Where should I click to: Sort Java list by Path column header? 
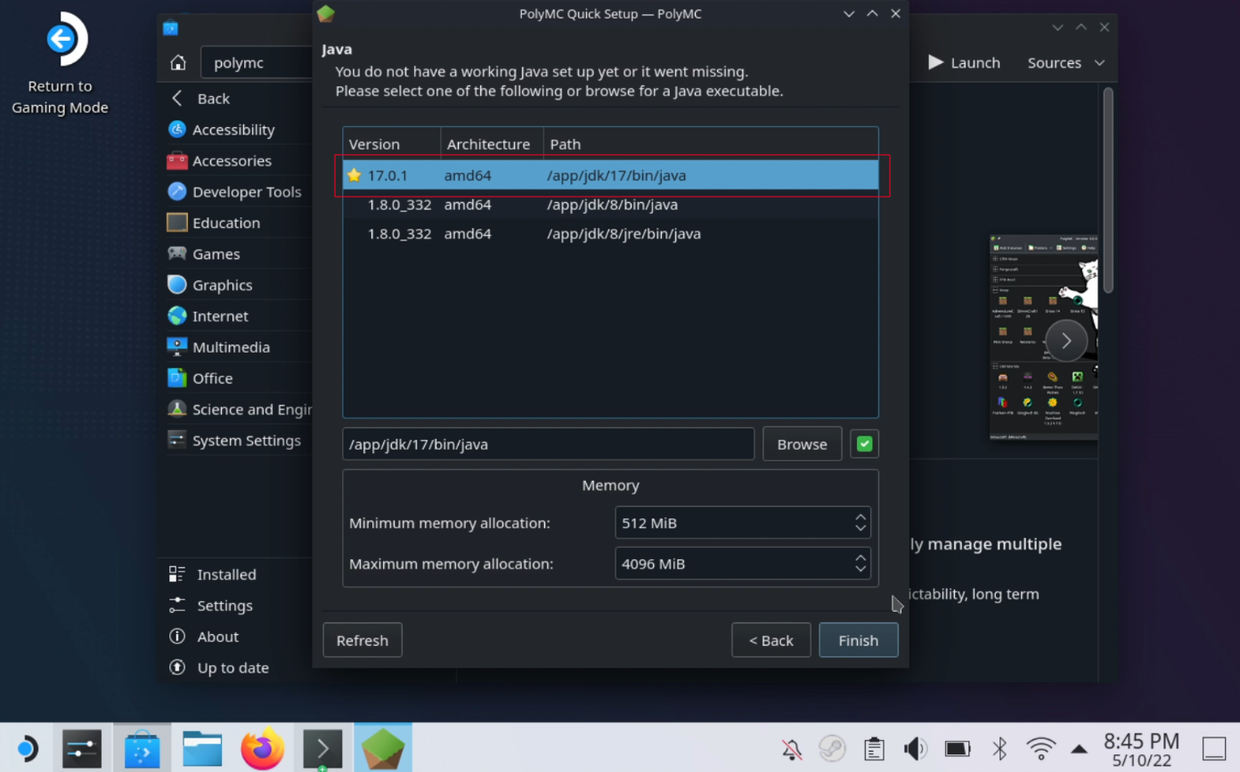pyautogui.click(x=710, y=144)
